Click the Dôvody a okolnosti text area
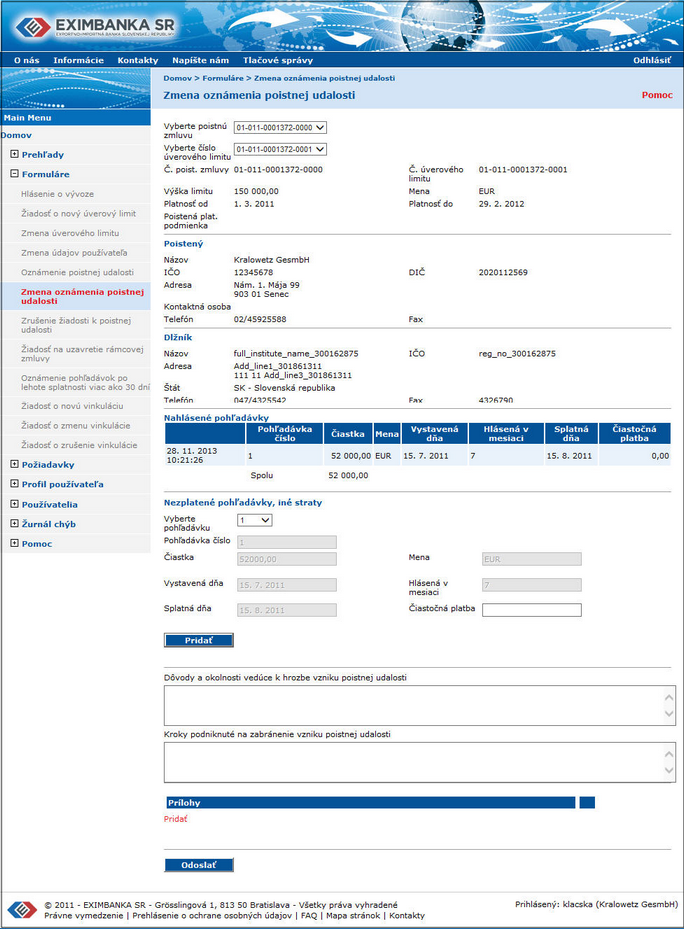 point(420,706)
